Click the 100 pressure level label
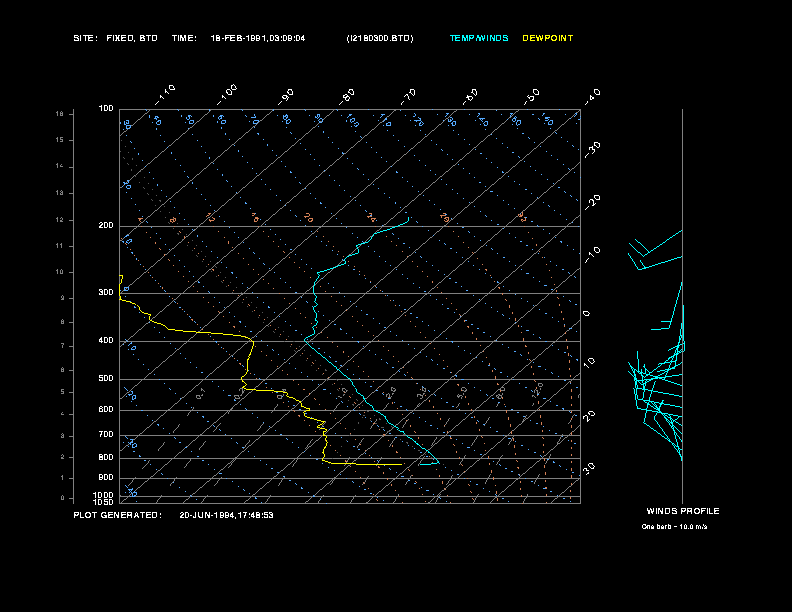This screenshot has width=792, height=612. click(106, 109)
